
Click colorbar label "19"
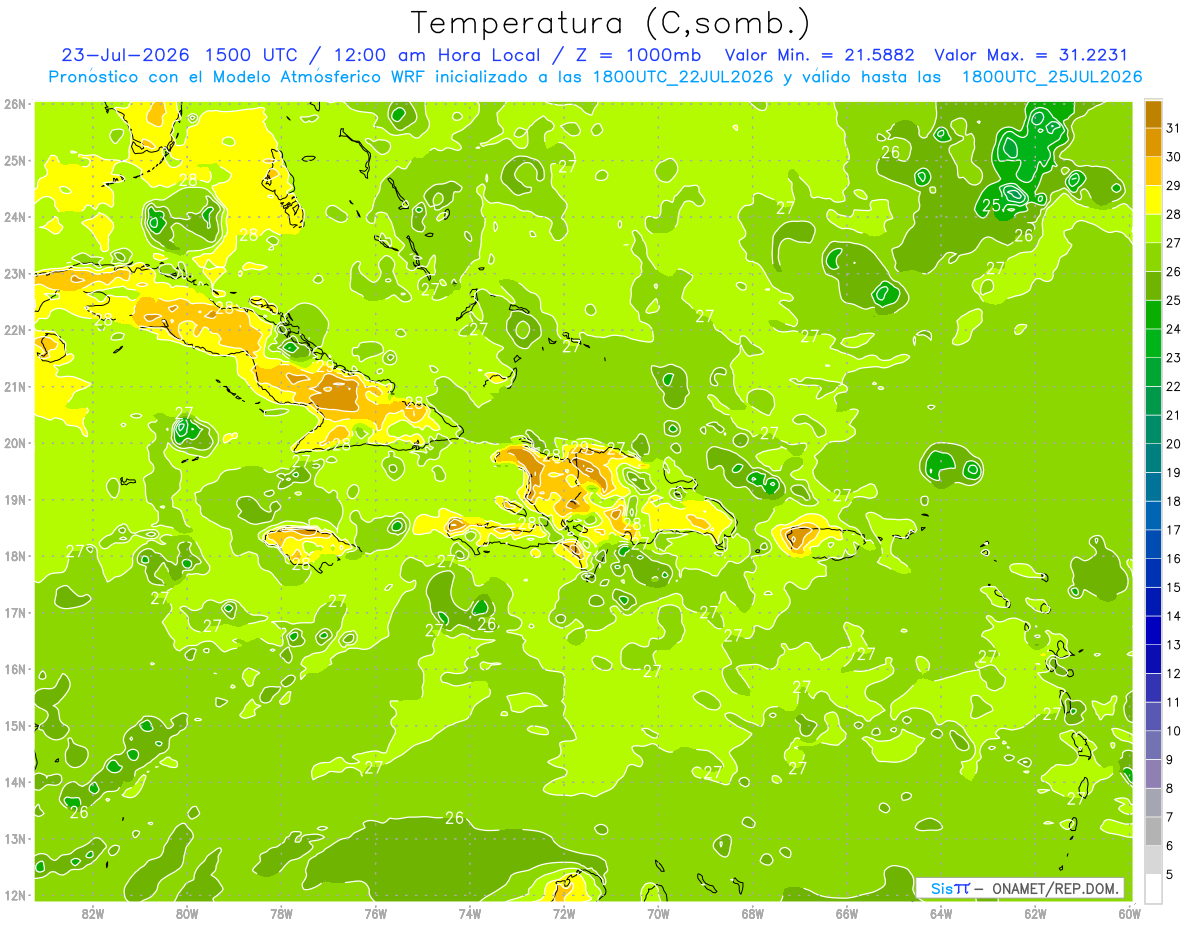(x=1174, y=472)
